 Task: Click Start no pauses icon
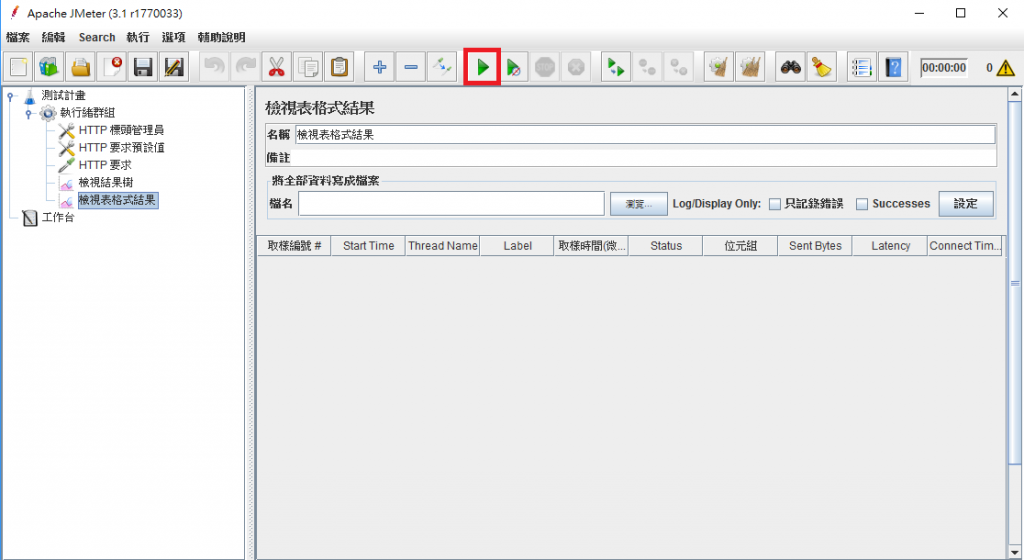[x=513, y=67]
